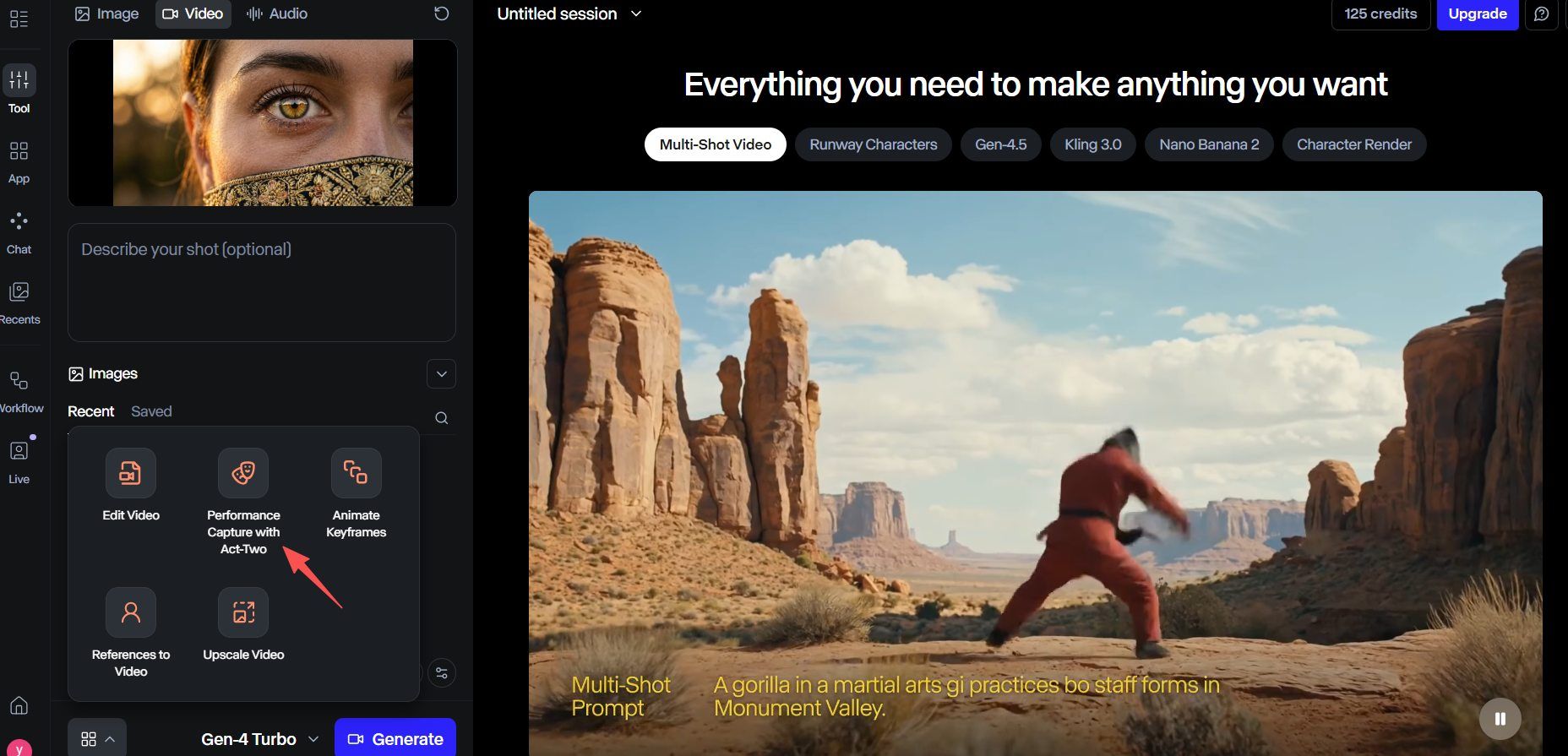Click the Upgrade button
Image resolution: width=1568 pixels, height=756 pixels.
[1477, 14]
